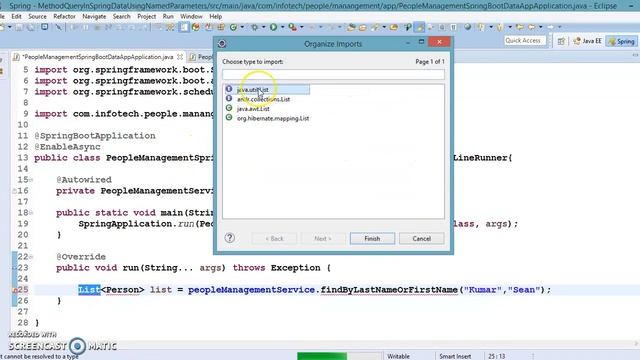Click the disabled Back button in dialog
This screenshot has height=360, width=640.
pyautogui.click(x=274, y=238)
